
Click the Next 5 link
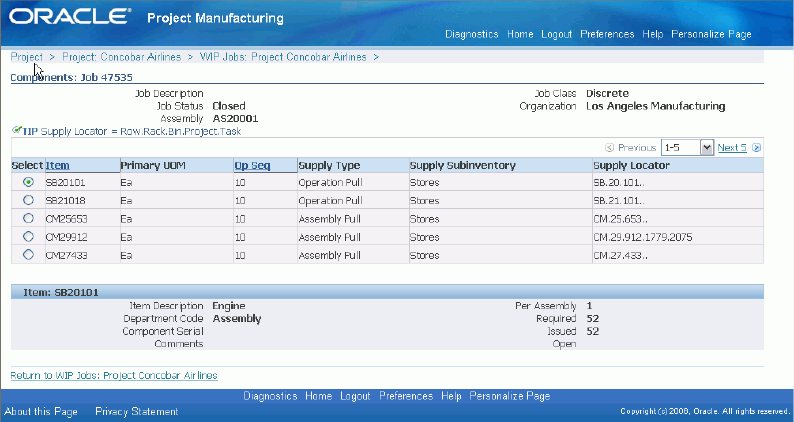point(732,147)
